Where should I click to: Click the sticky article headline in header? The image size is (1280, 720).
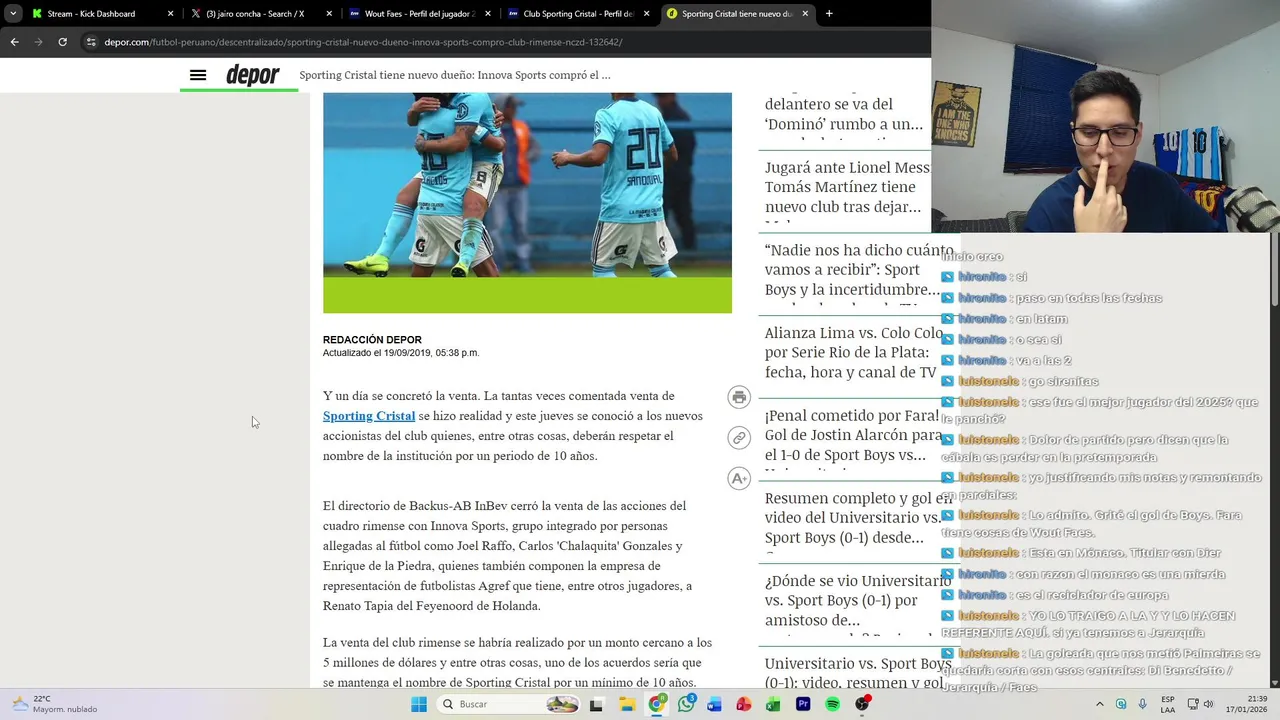pos(455,75)
